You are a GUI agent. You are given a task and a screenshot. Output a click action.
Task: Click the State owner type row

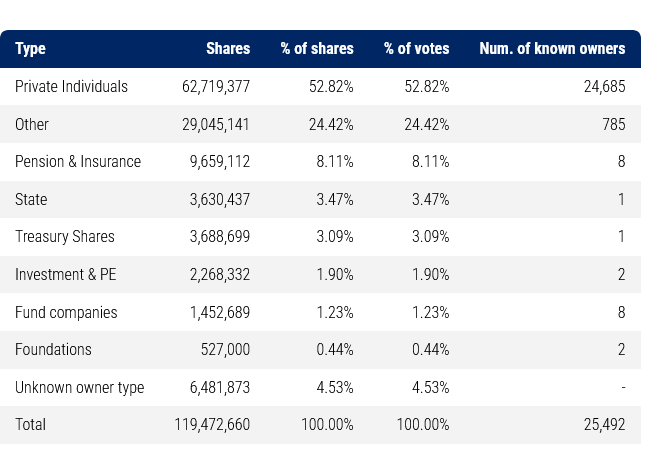[x=31, y=200]
